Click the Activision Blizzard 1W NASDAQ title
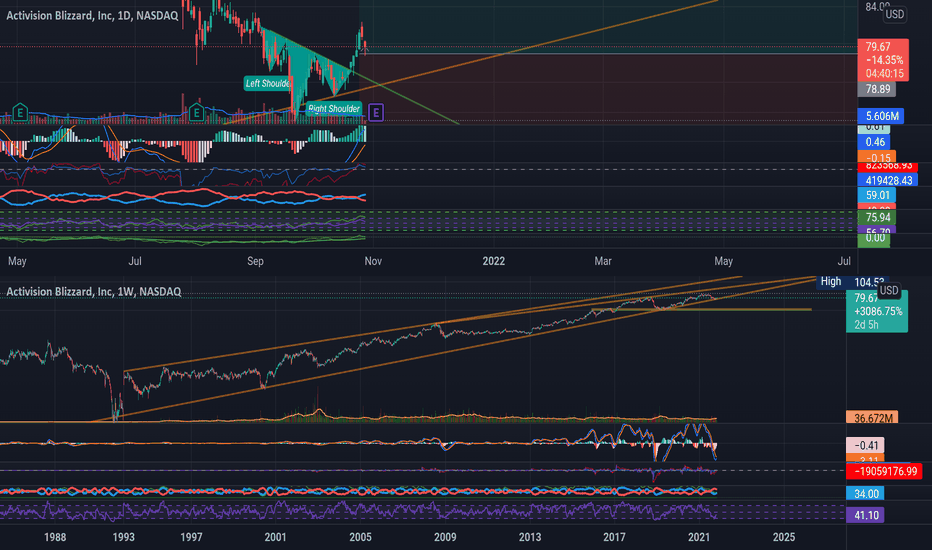The image size is (932, 550). point(93,291)
